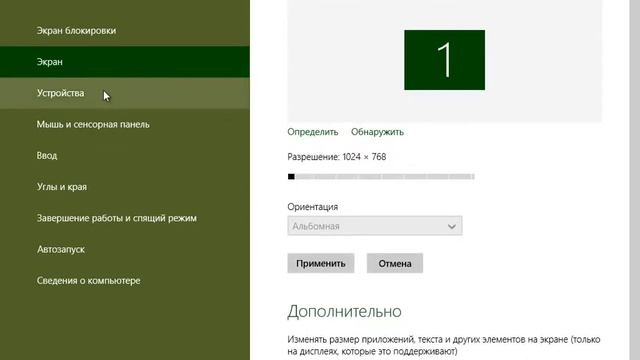Click the Обнаружить link
Image resolution: width=640 pixels, height=360 pixels.
tap(377, 132)
